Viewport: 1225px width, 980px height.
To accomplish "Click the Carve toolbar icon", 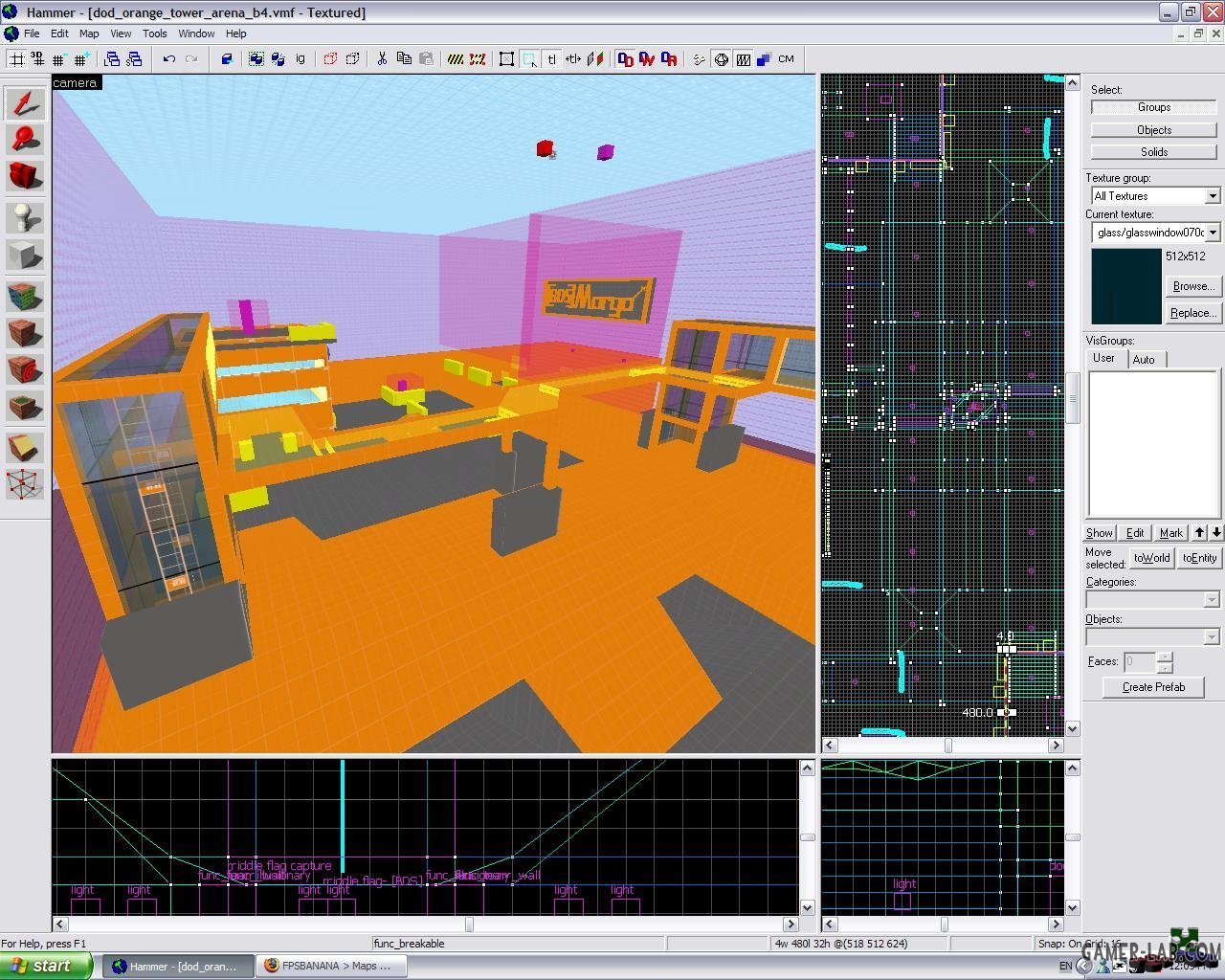I will pyautogui.click(x=227, y=59).
